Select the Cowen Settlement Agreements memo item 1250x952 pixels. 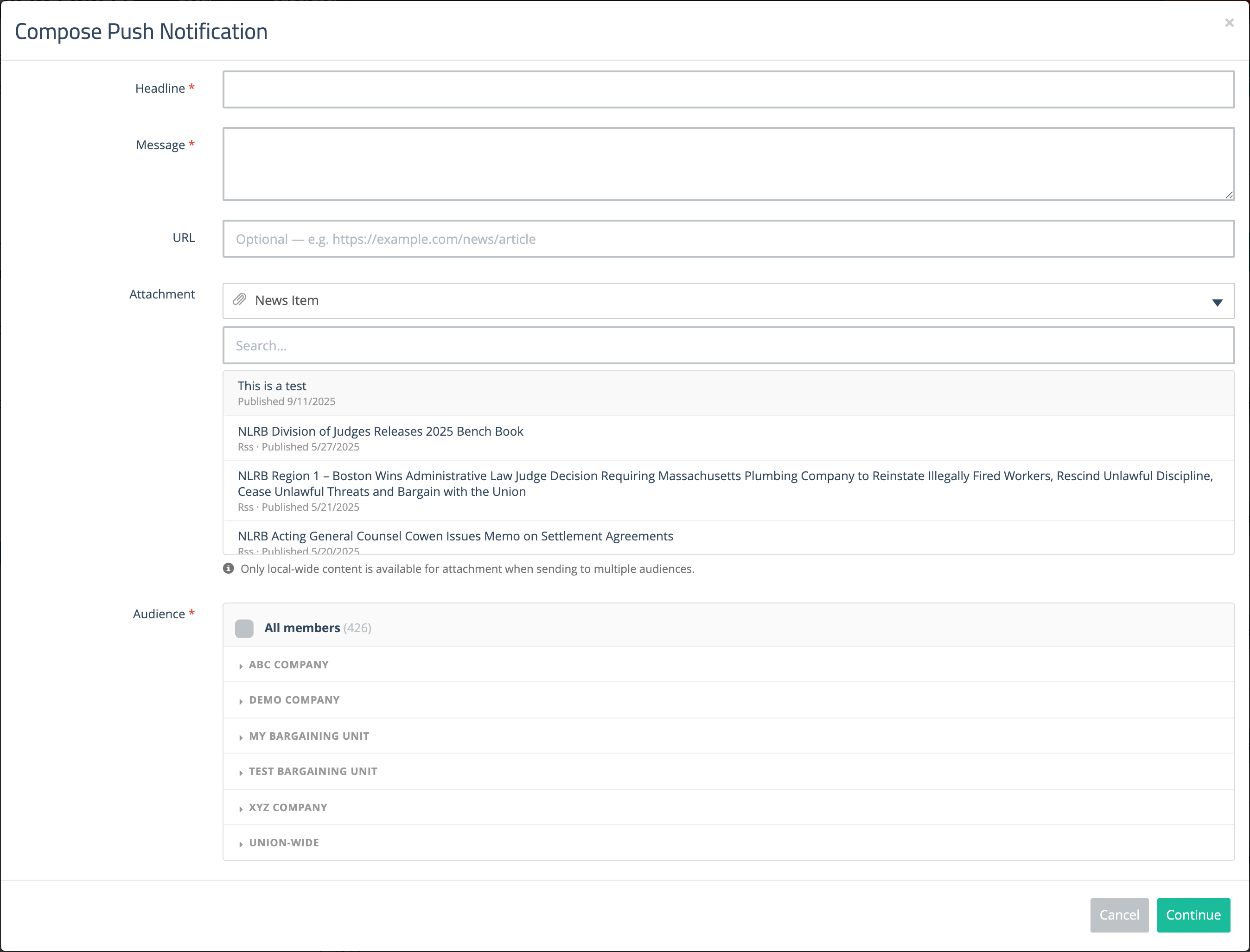(728, 538)
